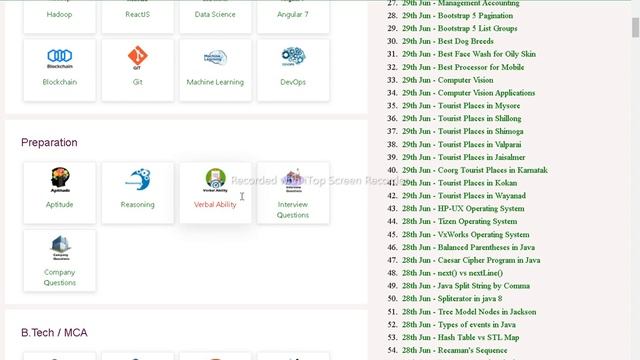
Task: Open Tourist Places in Jaisalmer
Action: [464, 157]
